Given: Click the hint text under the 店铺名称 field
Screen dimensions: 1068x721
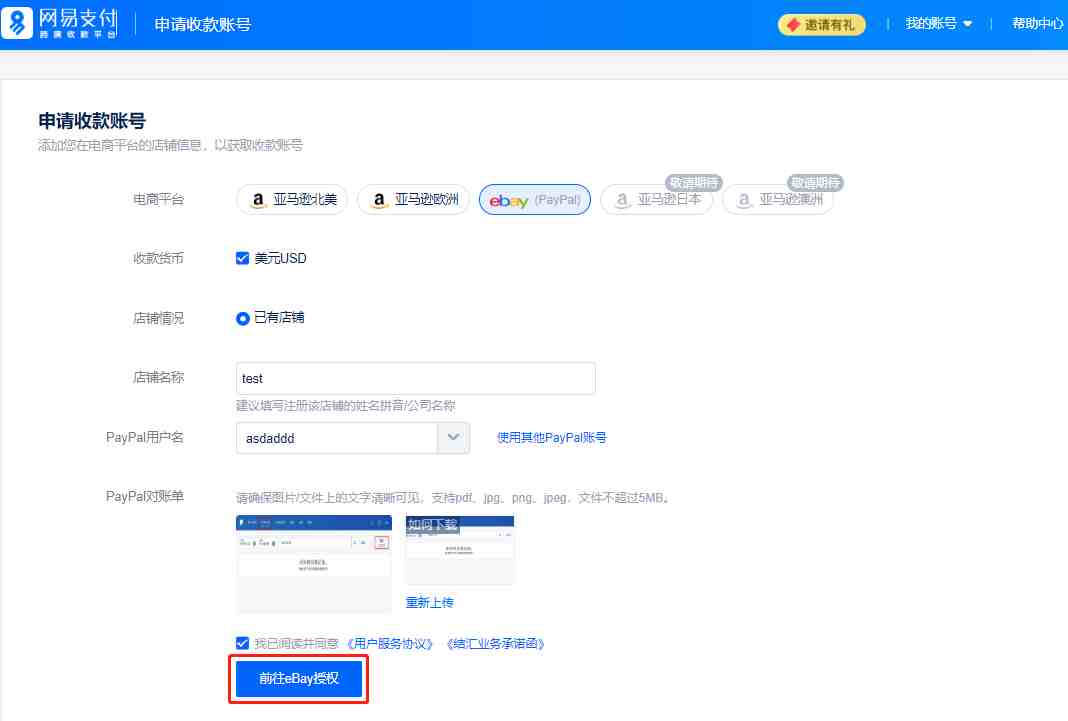Looking at the screenshot, I should pyautogui.click(x=346, y=406).
